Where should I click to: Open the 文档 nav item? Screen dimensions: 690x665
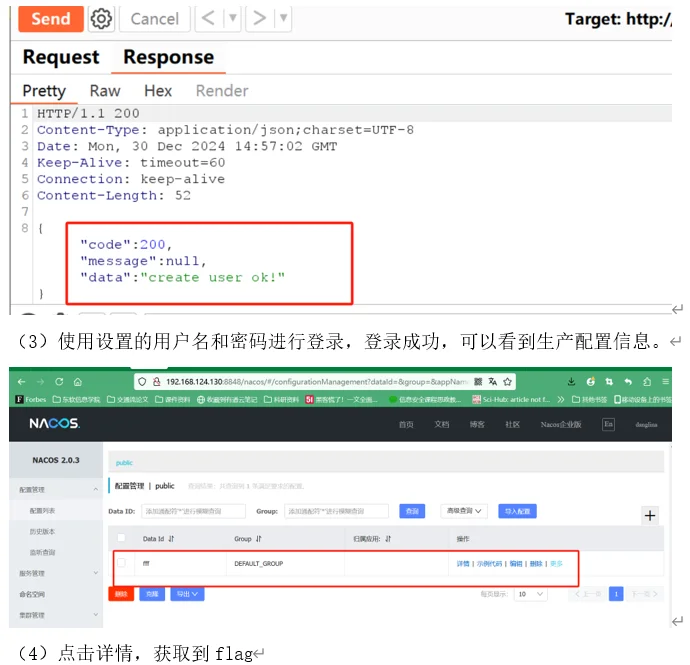pyautogui.click(x=441, y=424)
